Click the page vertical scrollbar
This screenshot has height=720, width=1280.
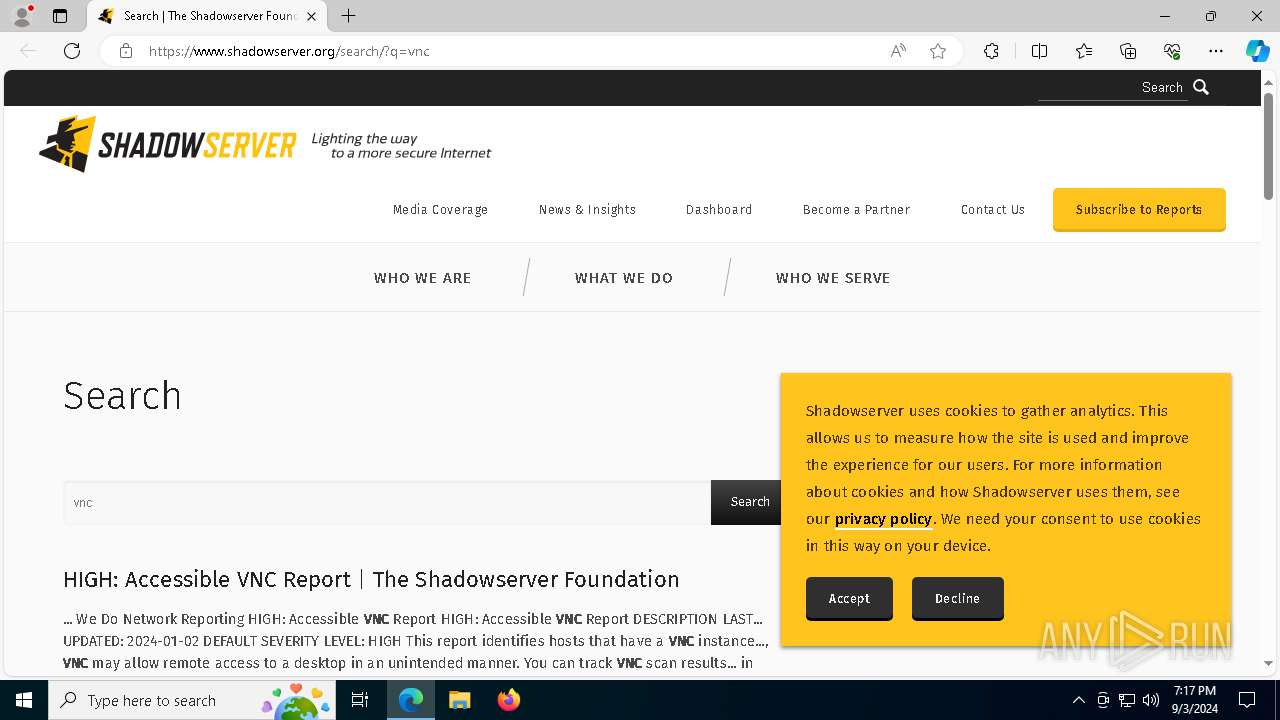1268,146
